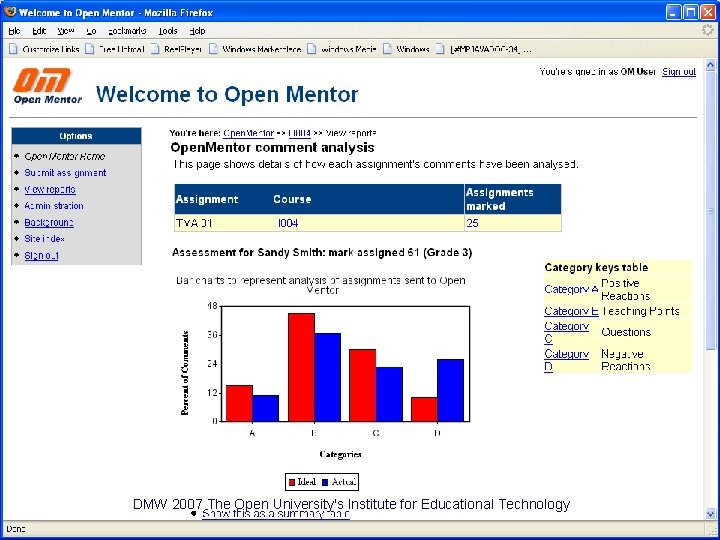Click the page scrollbar down arrow
This screenshot has width=720, height=540.
click(x=710, y=514)
